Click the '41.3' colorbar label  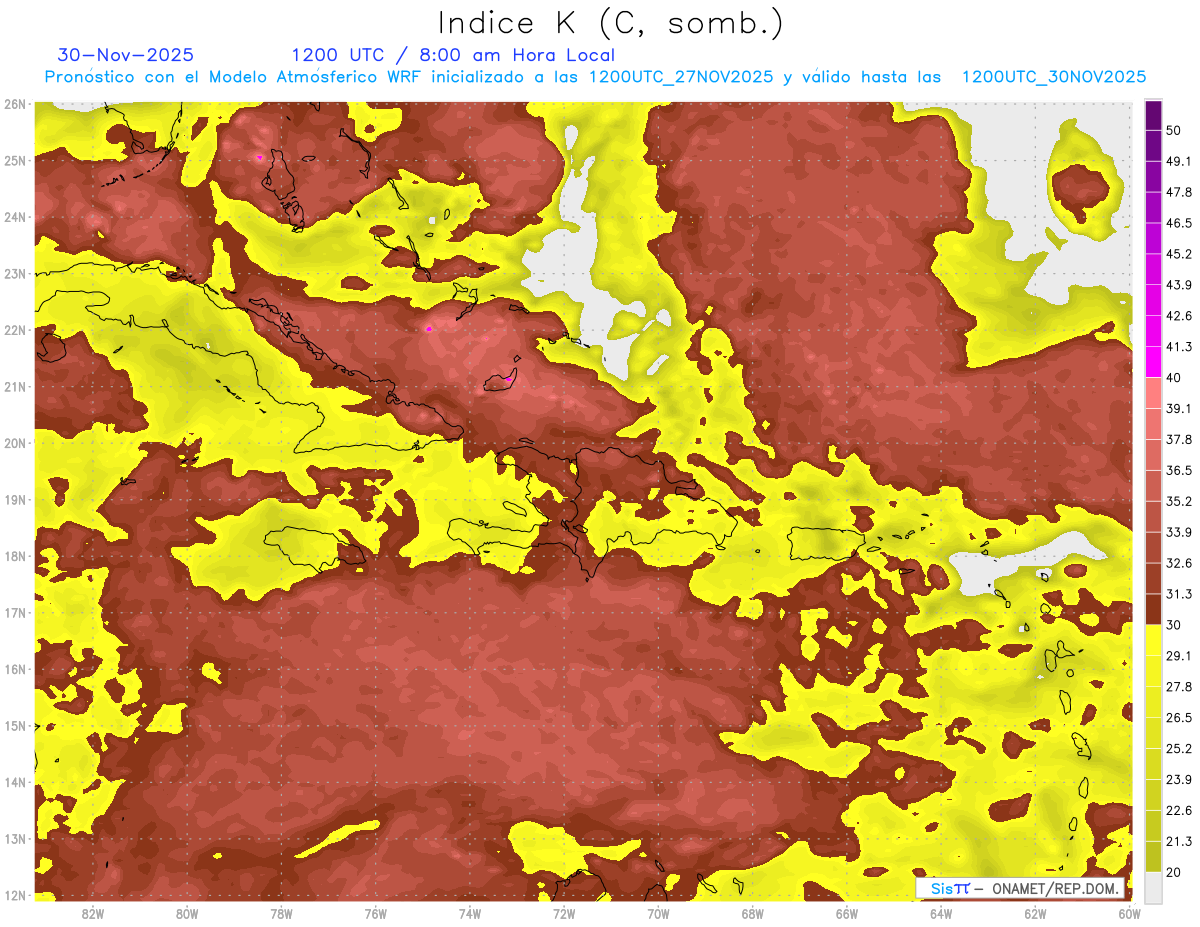coord(1177,347)
